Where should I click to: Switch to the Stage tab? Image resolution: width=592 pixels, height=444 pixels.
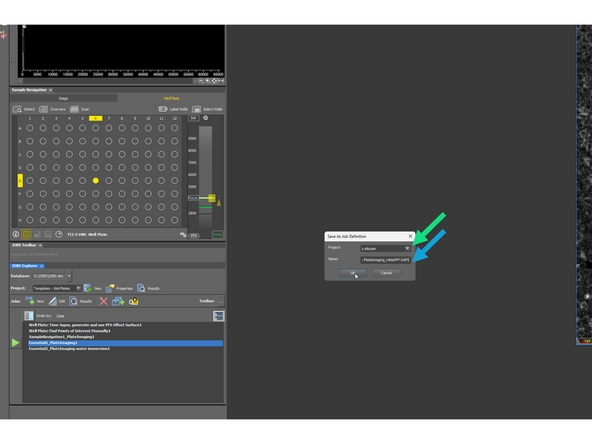[x=63, y=99]
